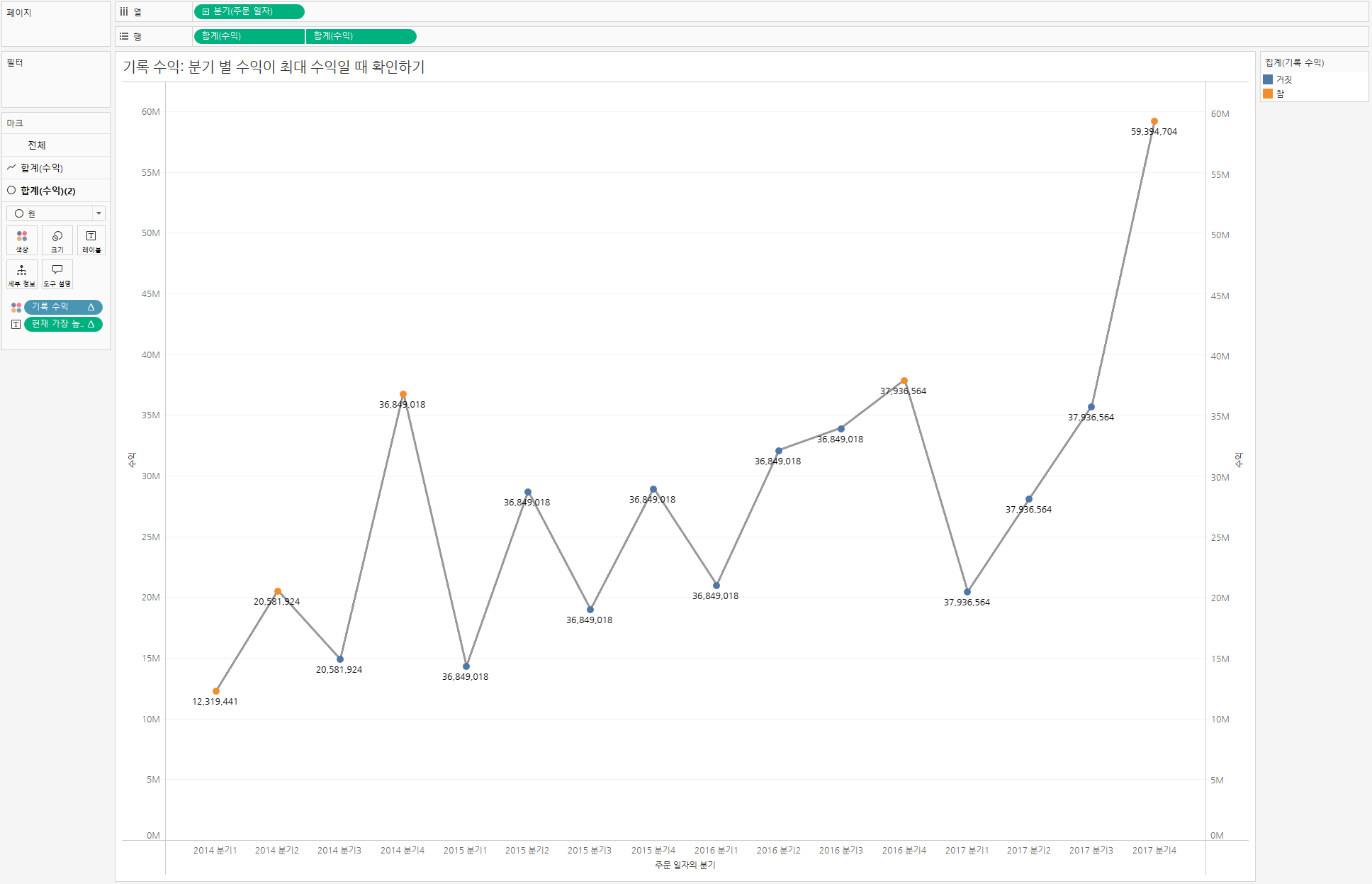The width and height of the screenshot is (1372, 884).
Task: Select the 전체 marks section
Action: pos(37,145)
